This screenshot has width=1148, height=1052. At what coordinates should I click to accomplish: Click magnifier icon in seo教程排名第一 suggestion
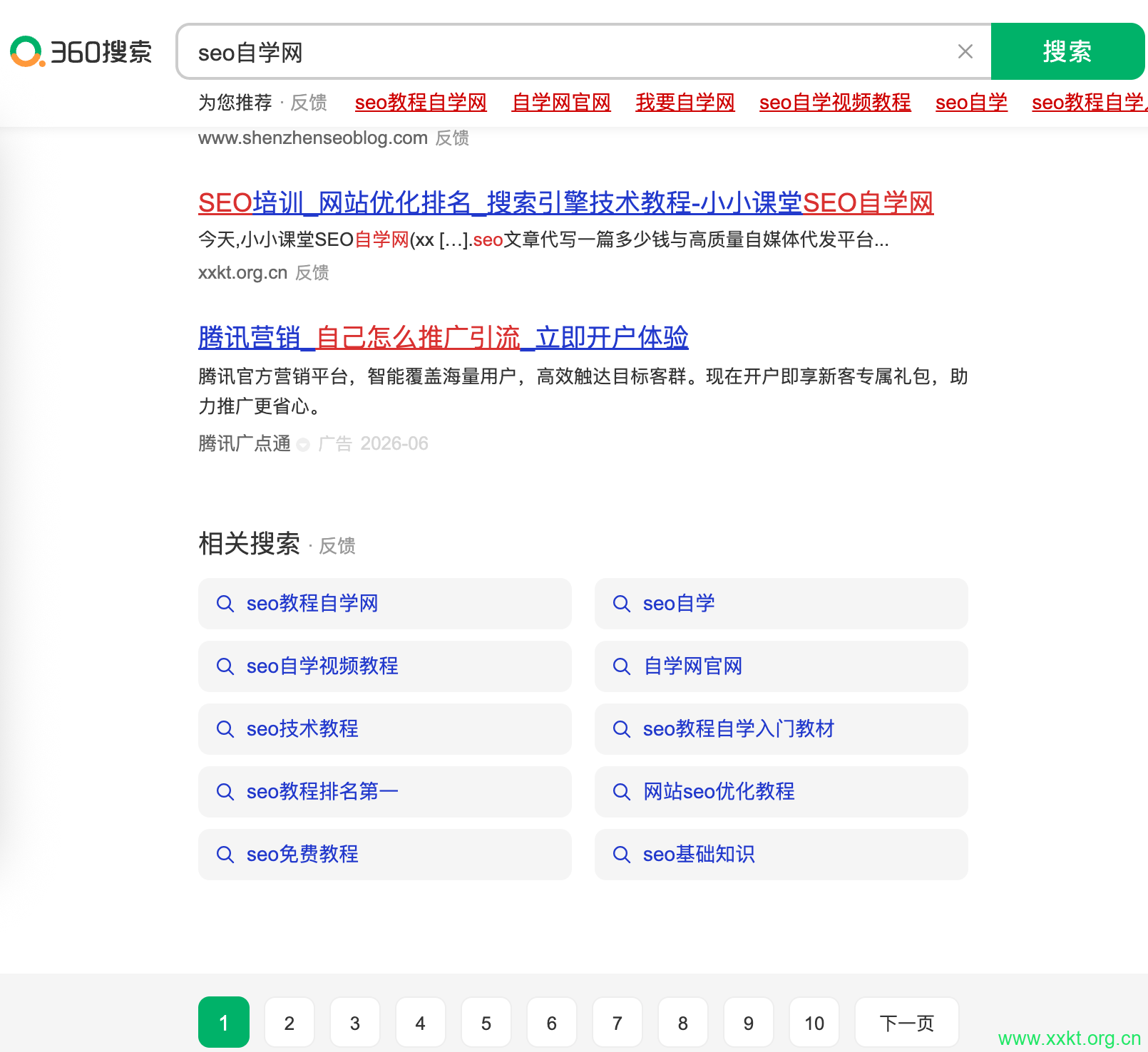[x=225, y=792]
